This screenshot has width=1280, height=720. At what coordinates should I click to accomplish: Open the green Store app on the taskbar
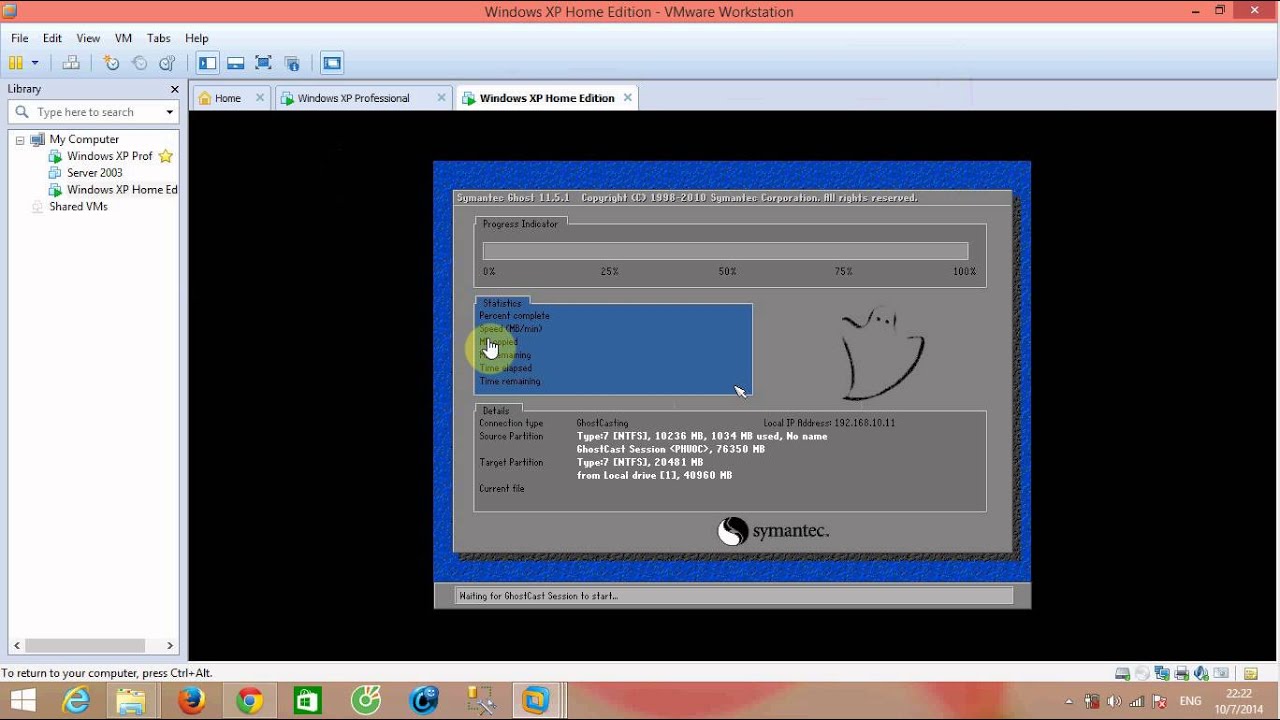[x=307, y=701]
